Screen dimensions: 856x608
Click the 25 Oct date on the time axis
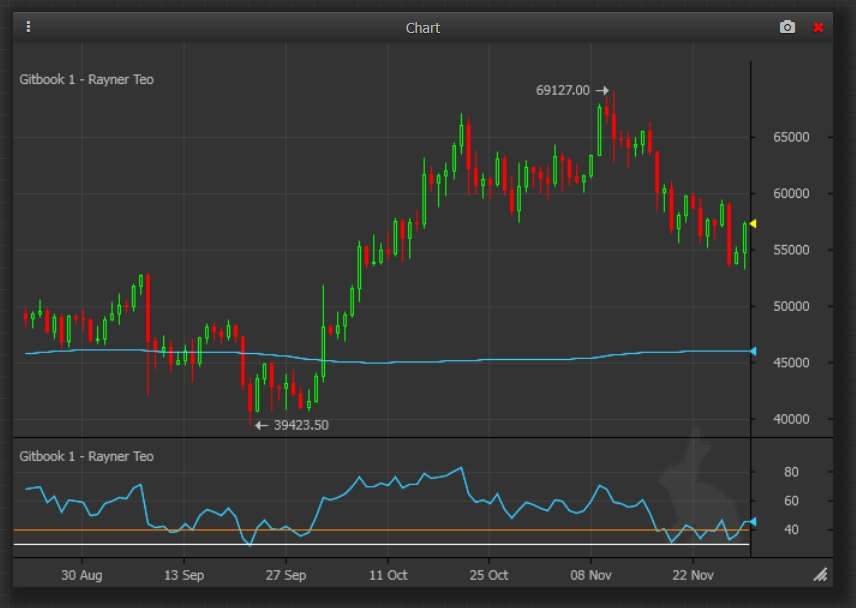coord(489,575)
